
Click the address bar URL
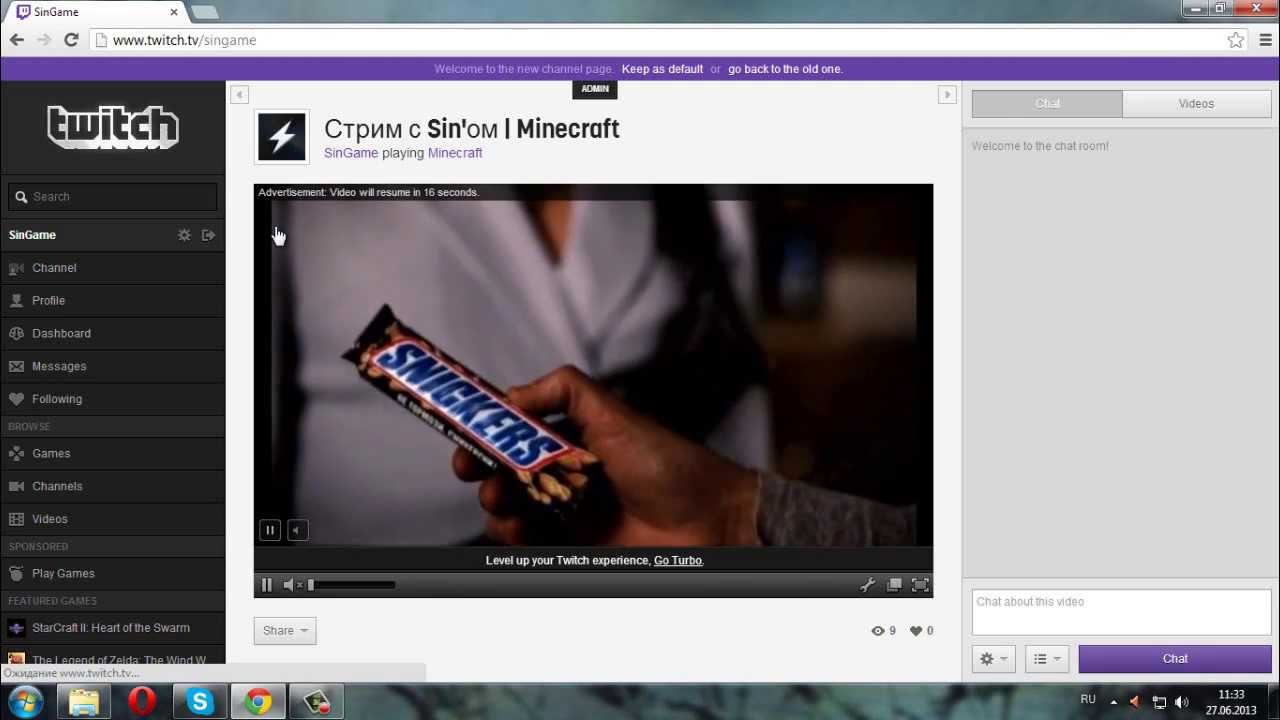pos(184,40)
